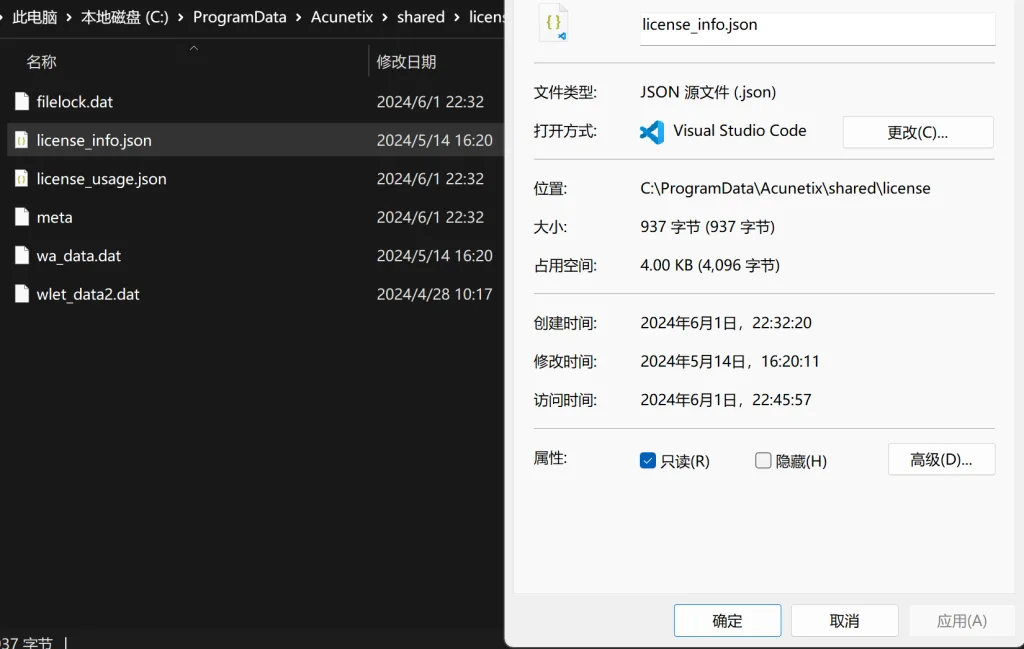Navigate to 此电脑 in address bar
Viewport: 1024px width, 649px height.
pyautogui.click(x=35, y=17)
